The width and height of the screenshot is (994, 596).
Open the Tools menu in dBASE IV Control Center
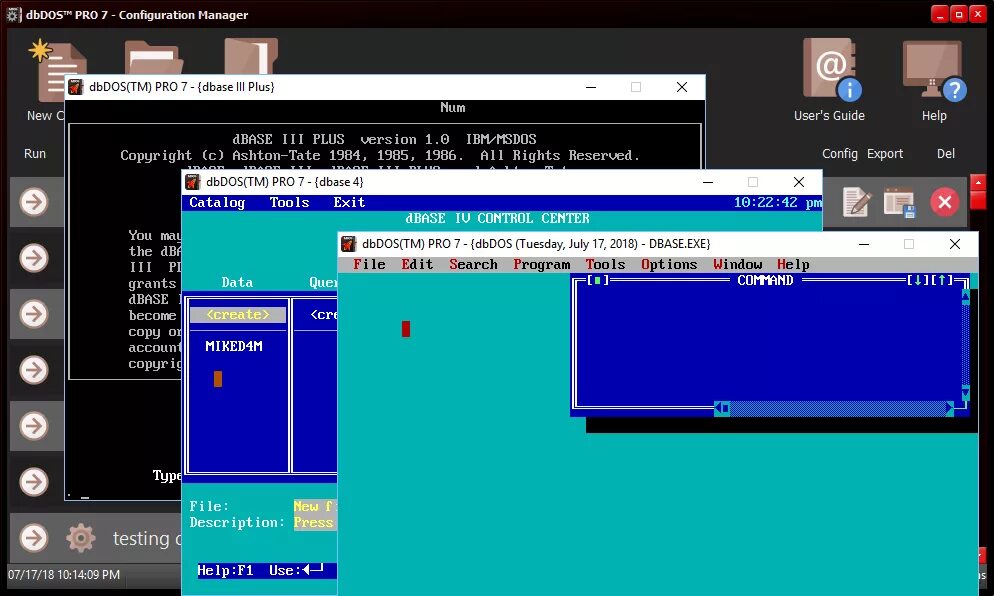[290, 202]
